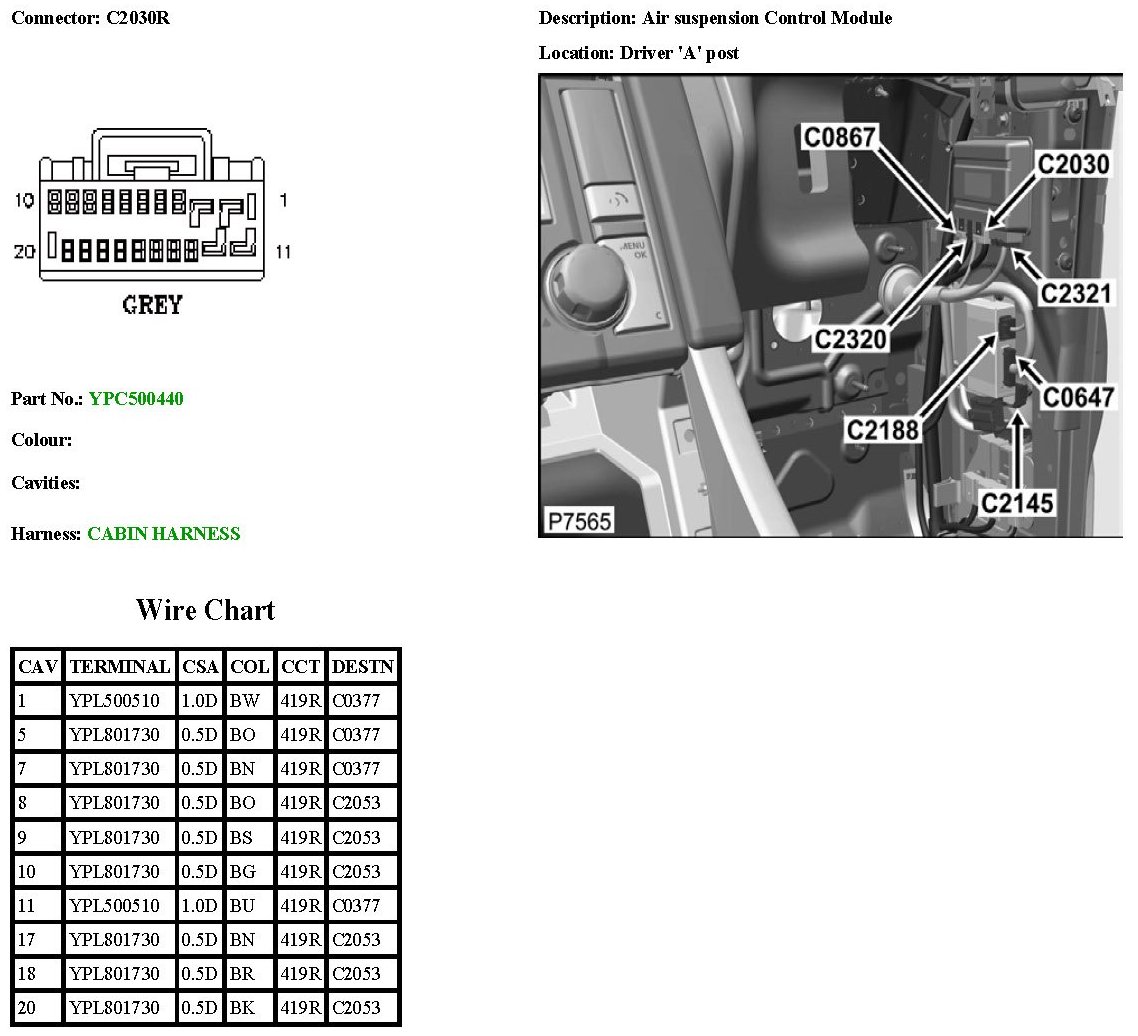
Task: Select the C2030 callout label
Action: pyautogui.click(x=1072, y=163)
